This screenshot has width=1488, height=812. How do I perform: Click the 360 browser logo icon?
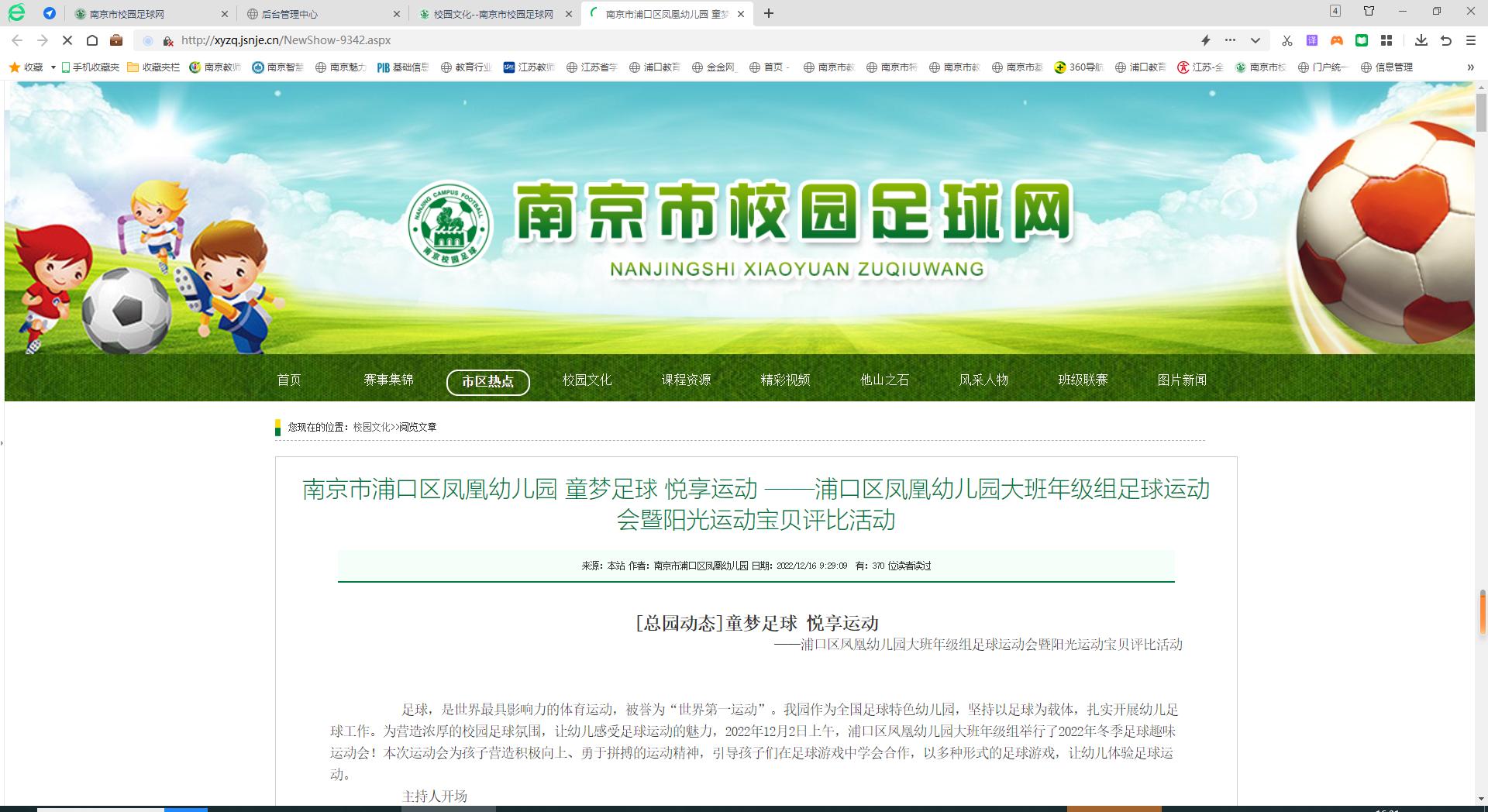click(x=16, y=12)
